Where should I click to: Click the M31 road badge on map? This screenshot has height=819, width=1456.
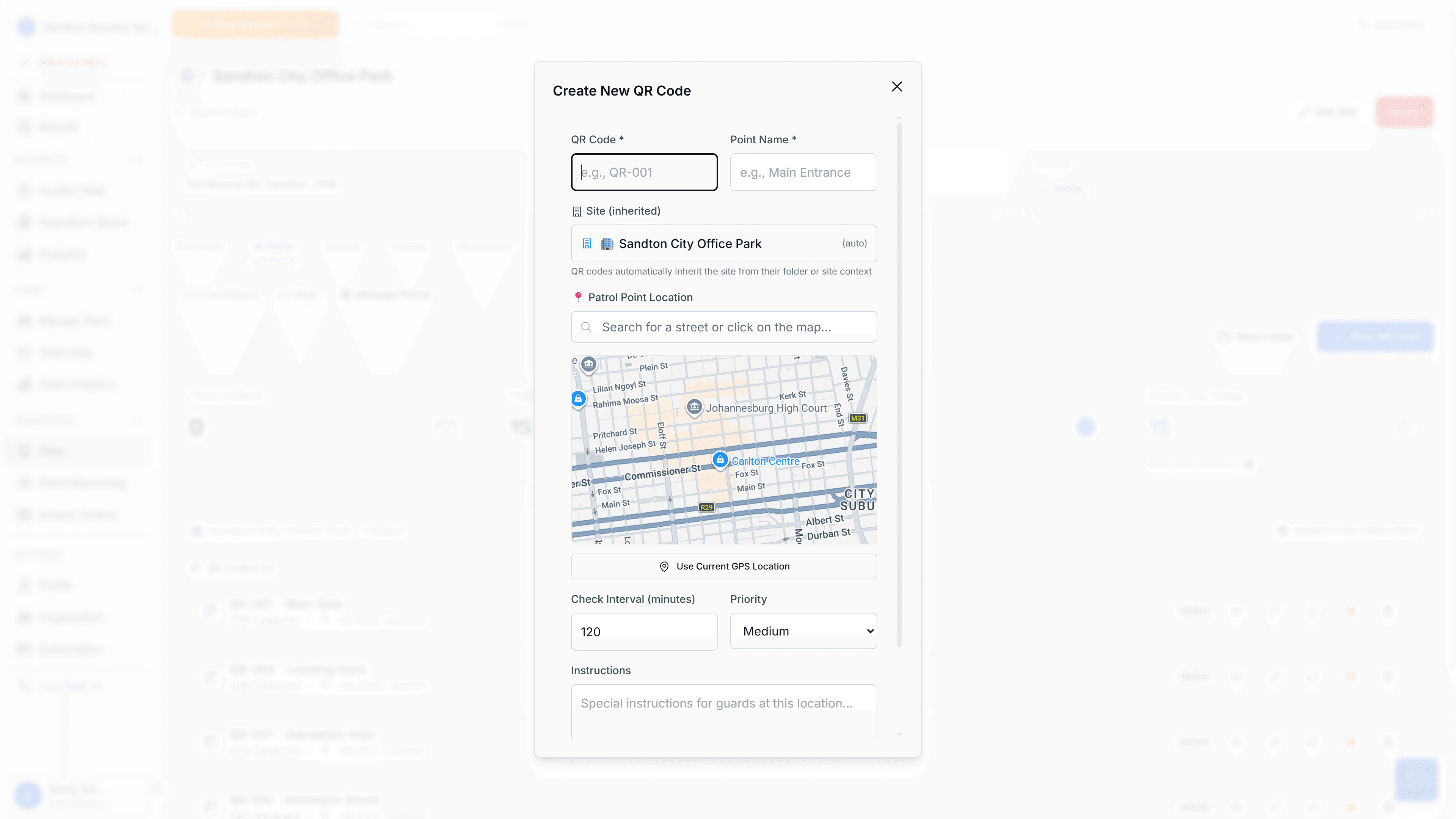(857, 418)
